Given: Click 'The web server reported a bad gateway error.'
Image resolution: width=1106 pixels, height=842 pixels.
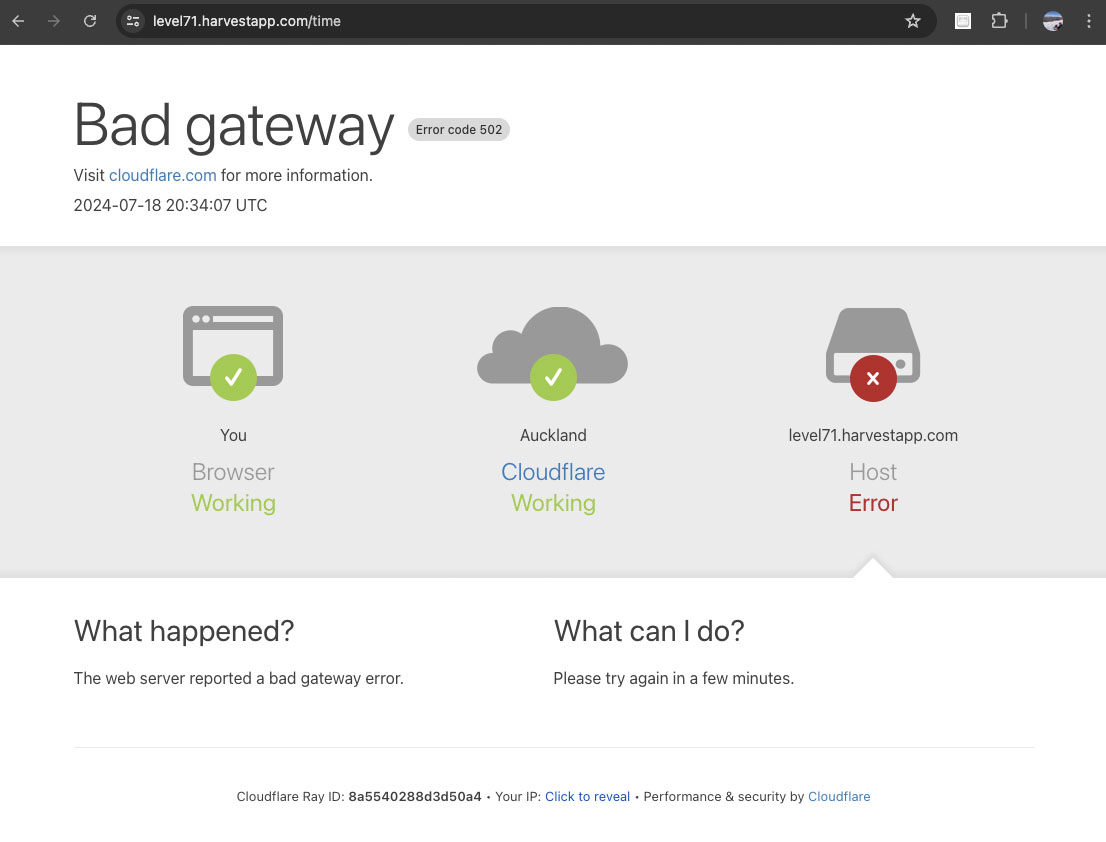Looking at the screenshot, I should coord(238,678).
